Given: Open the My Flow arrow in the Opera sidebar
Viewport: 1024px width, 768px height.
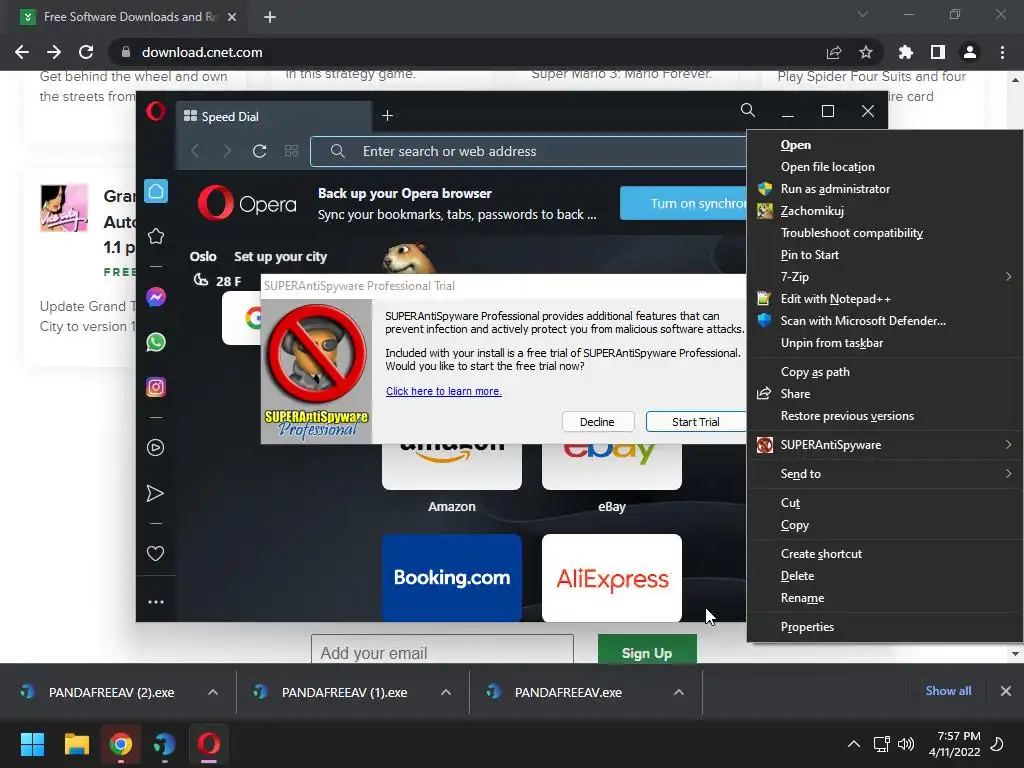Looking at the screenshot, I should [155, 493].
